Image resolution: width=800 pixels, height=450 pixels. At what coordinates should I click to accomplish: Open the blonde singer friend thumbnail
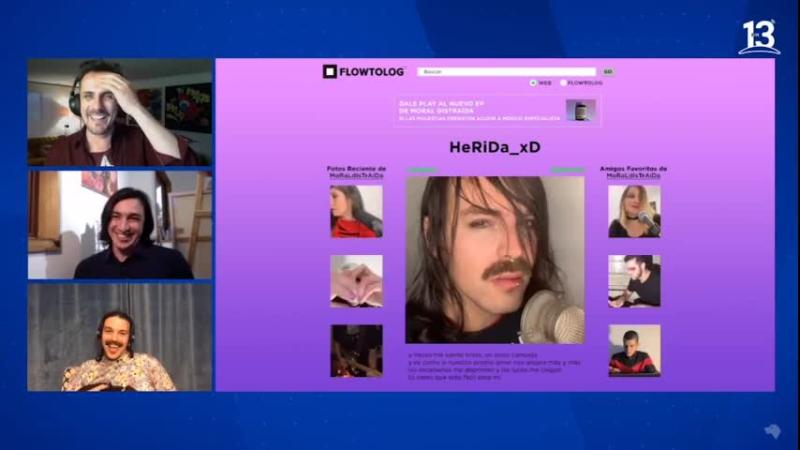tap(634, 211)
